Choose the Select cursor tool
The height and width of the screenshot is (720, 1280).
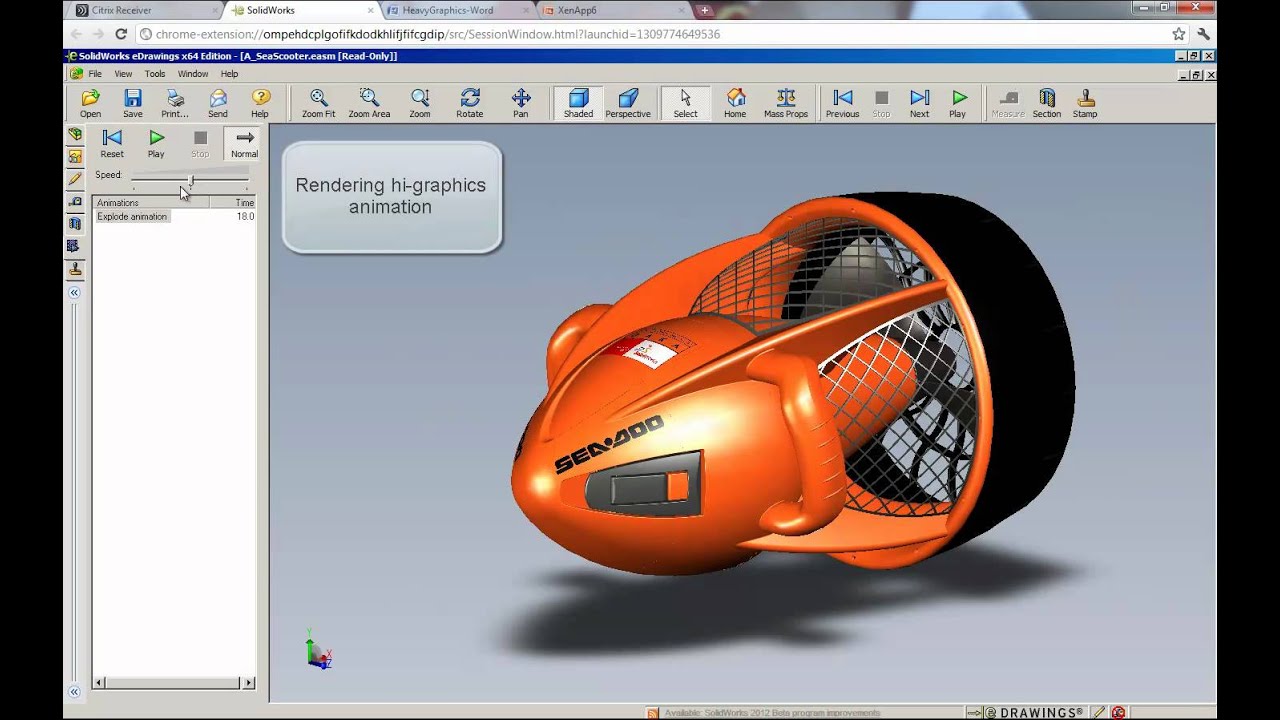(x=685, y=103)
